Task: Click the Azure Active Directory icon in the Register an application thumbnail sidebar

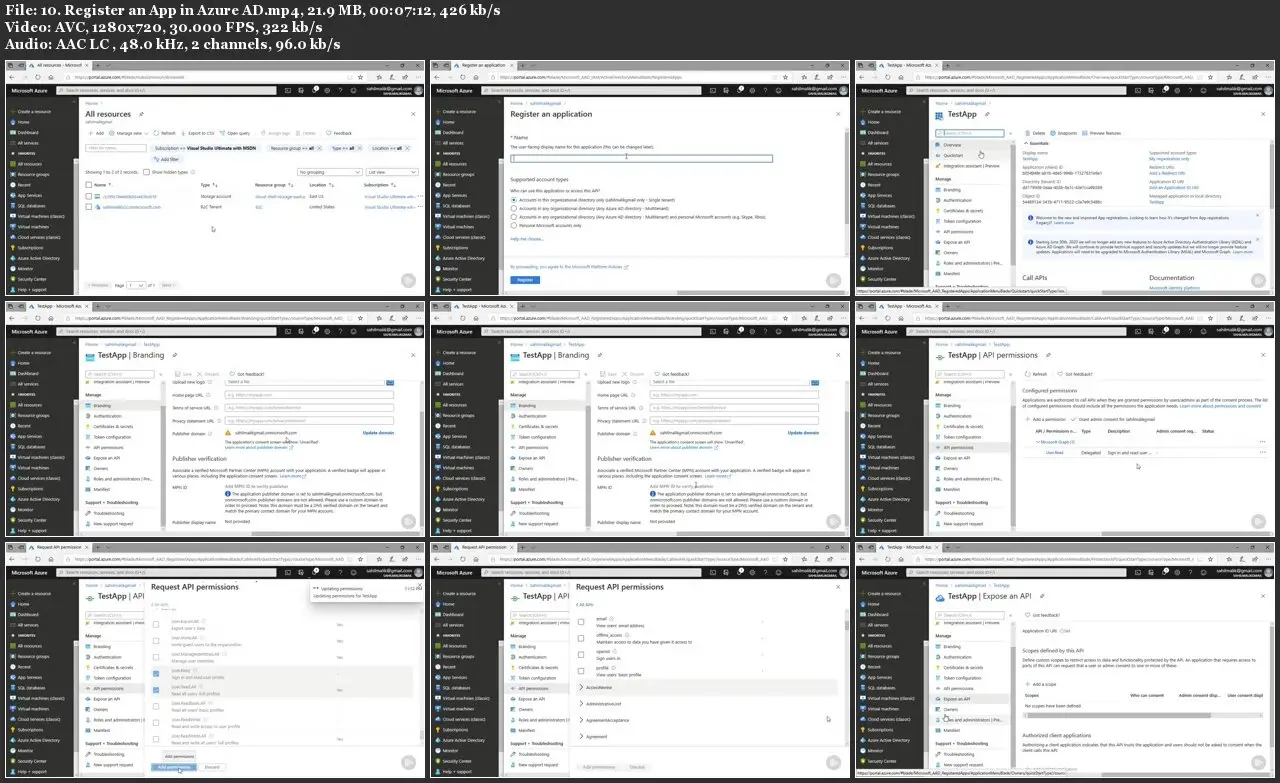Action: pos(438,258)
